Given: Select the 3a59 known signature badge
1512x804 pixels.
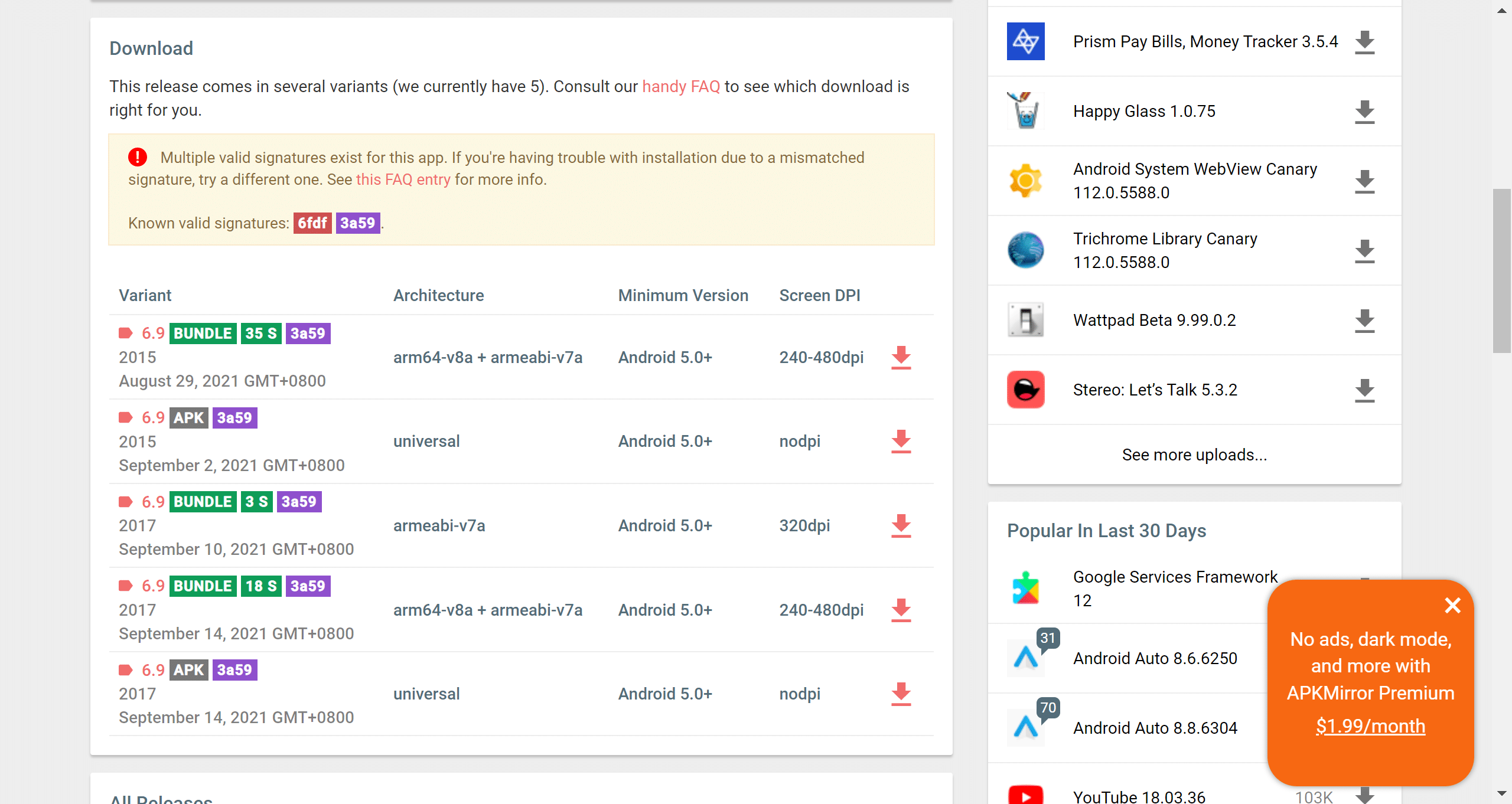Looking at the screenshot, I should point(357,223).
